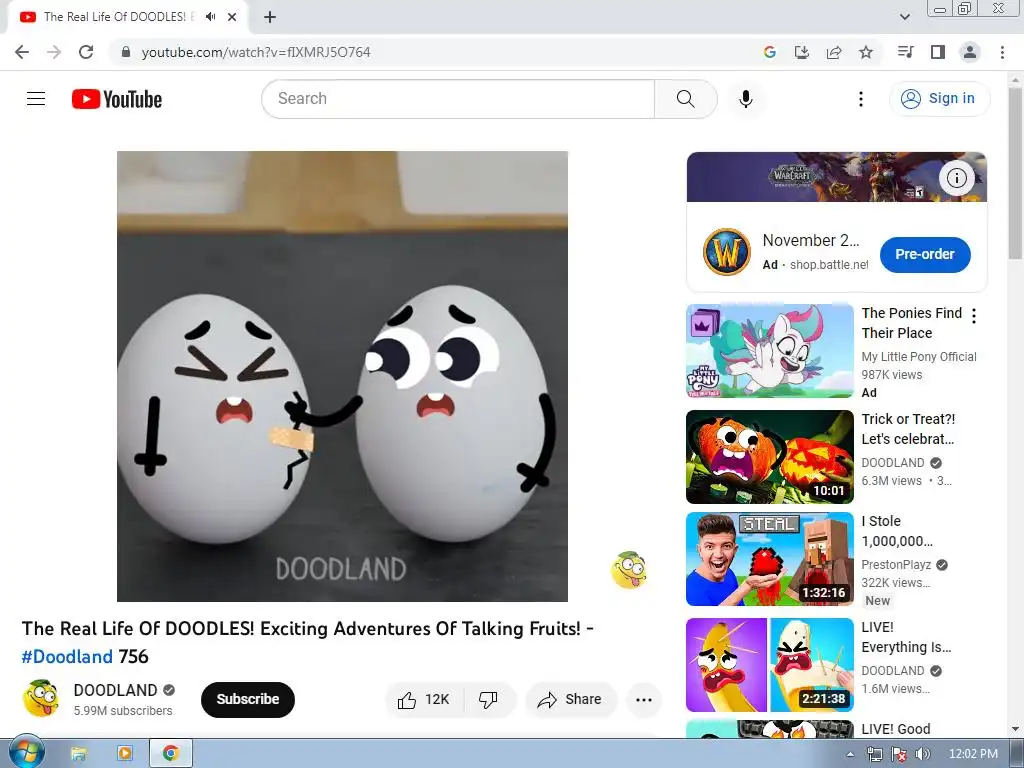Open YouTube settings three-dot menu
Viewport: 1024px width, 768px height.
[x=861, y=99]
